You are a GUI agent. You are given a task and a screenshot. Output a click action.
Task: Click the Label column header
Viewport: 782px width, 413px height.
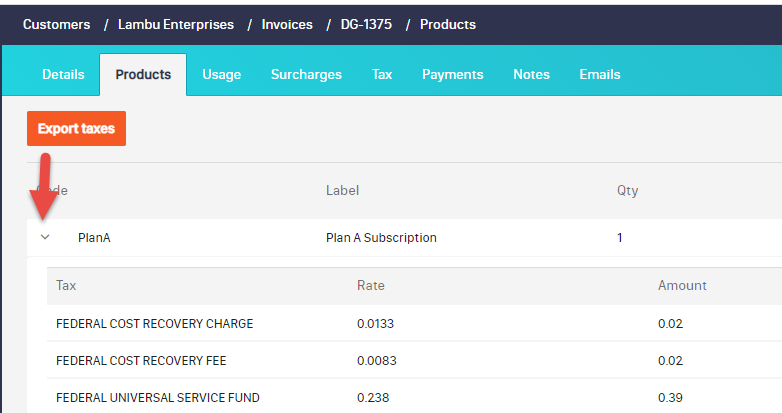click(x=342, y=190)
